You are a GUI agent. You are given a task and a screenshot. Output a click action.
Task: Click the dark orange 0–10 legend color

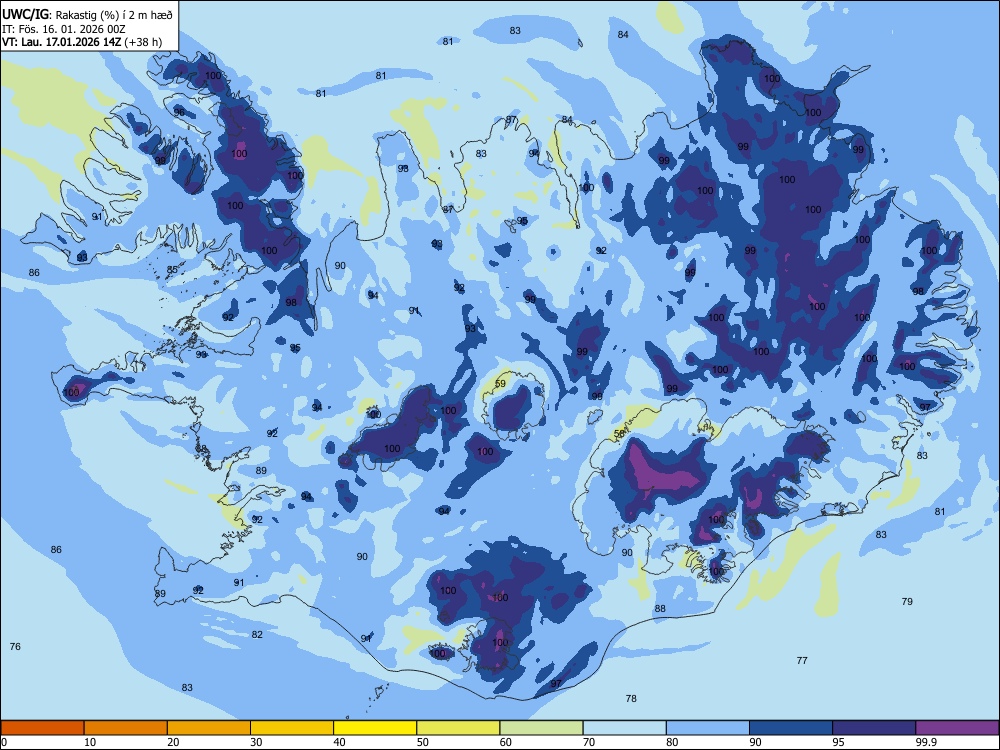pos(42,728)
